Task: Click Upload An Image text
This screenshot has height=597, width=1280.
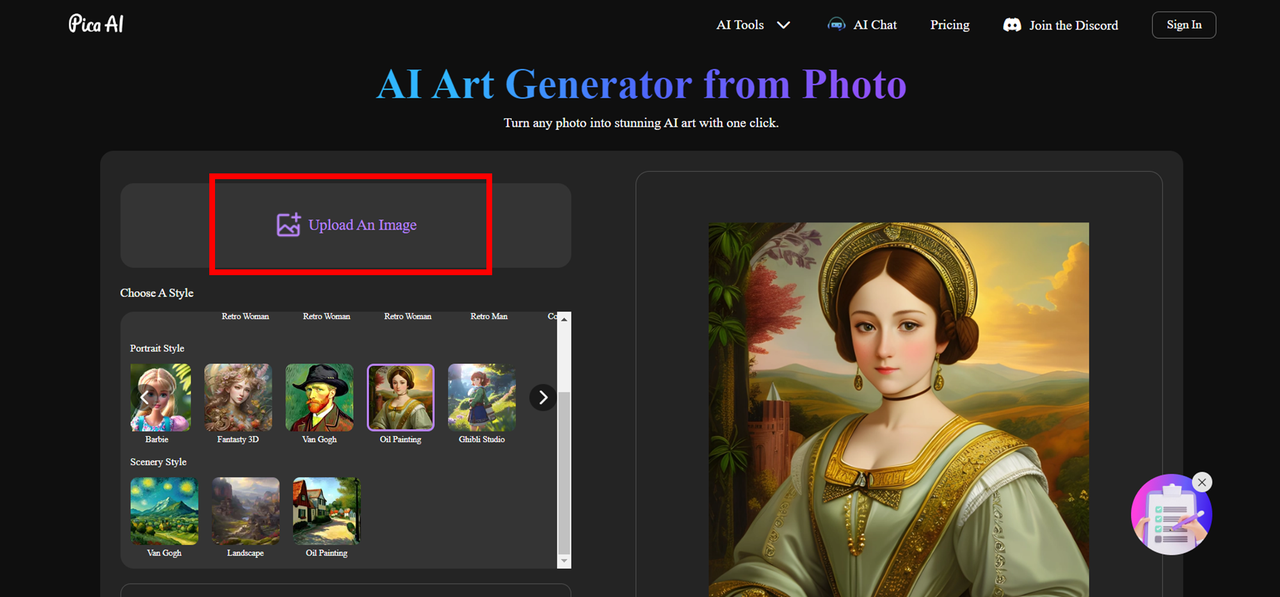Action: (362, 225)
